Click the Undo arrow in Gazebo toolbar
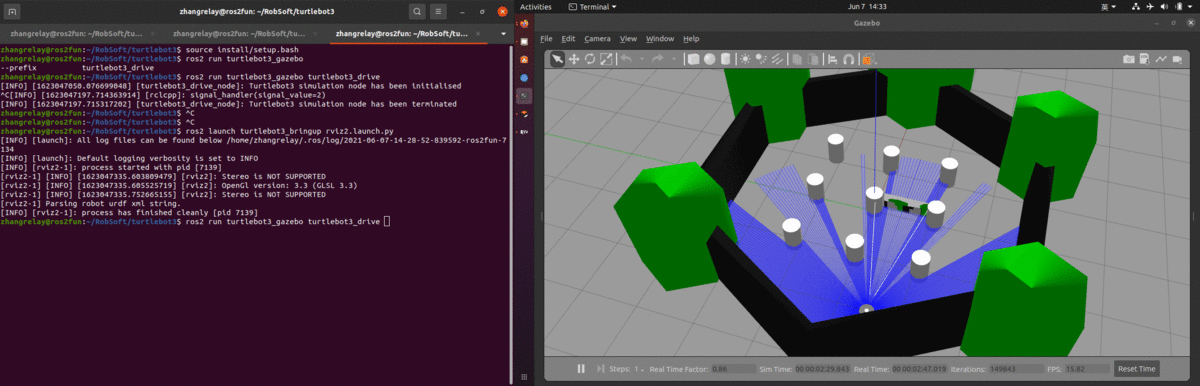Screen dimensions: 1200x386 tap(626, 59)
